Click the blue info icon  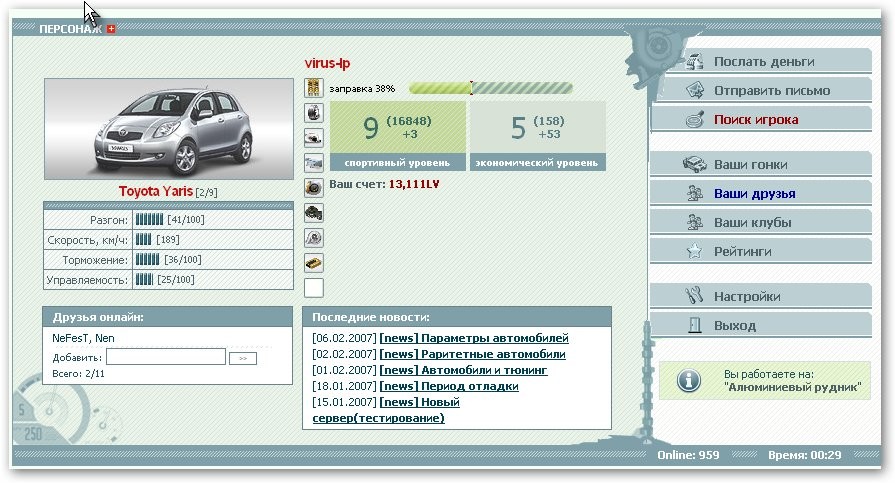(x=688, y=380)
